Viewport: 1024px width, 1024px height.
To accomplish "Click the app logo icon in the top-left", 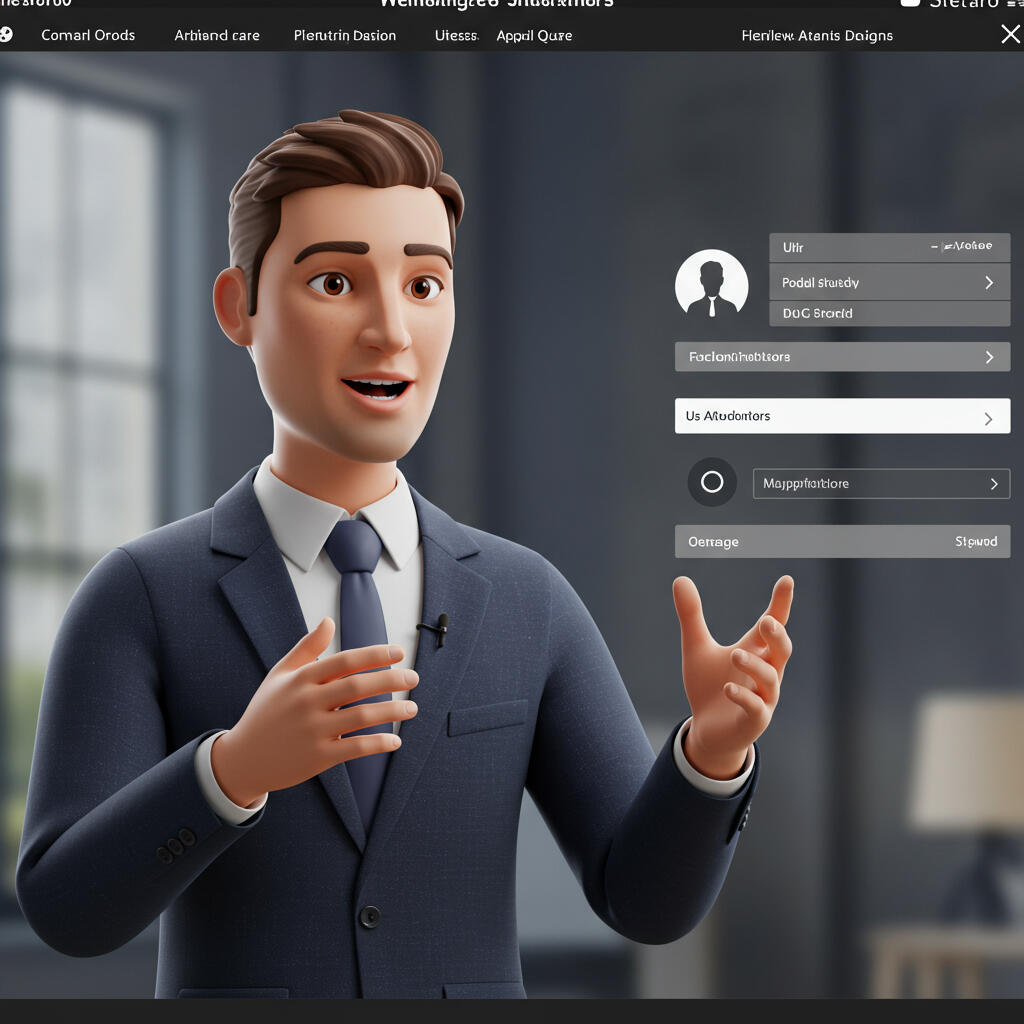I will 6,35.
